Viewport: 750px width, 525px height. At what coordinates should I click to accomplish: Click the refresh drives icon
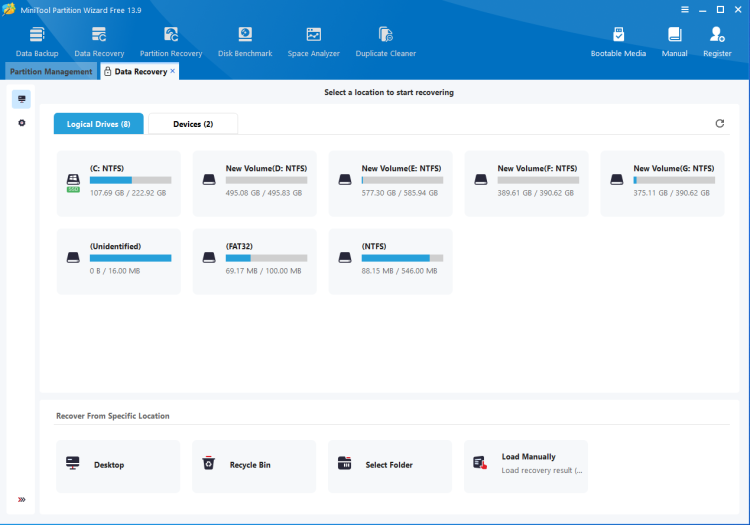click(x=719, y=124)
